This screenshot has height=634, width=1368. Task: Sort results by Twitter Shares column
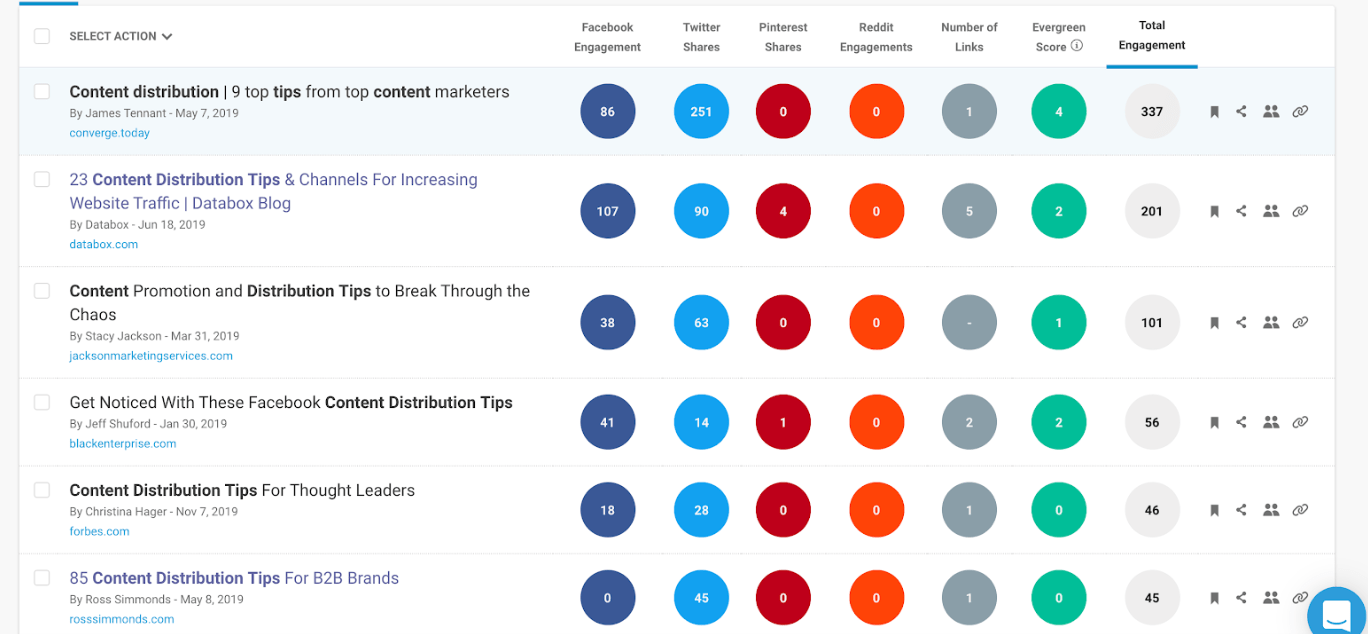[x=701, y=37]
